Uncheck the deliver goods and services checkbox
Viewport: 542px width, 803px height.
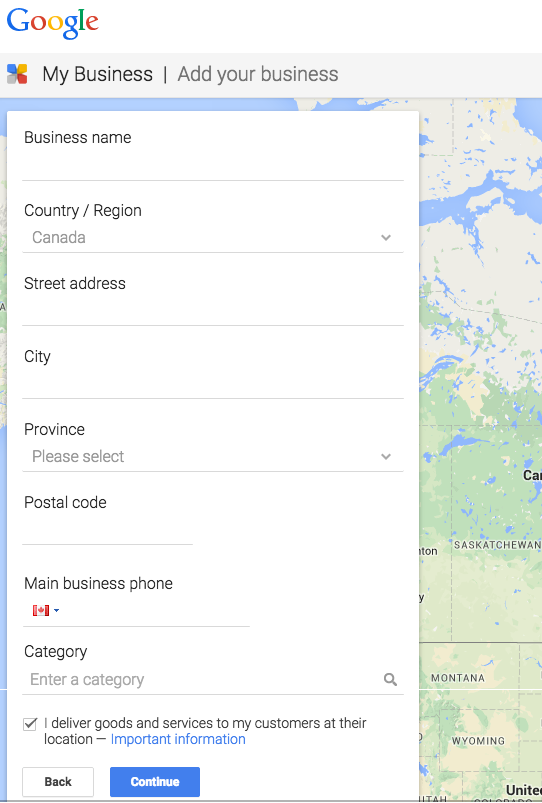30,724
